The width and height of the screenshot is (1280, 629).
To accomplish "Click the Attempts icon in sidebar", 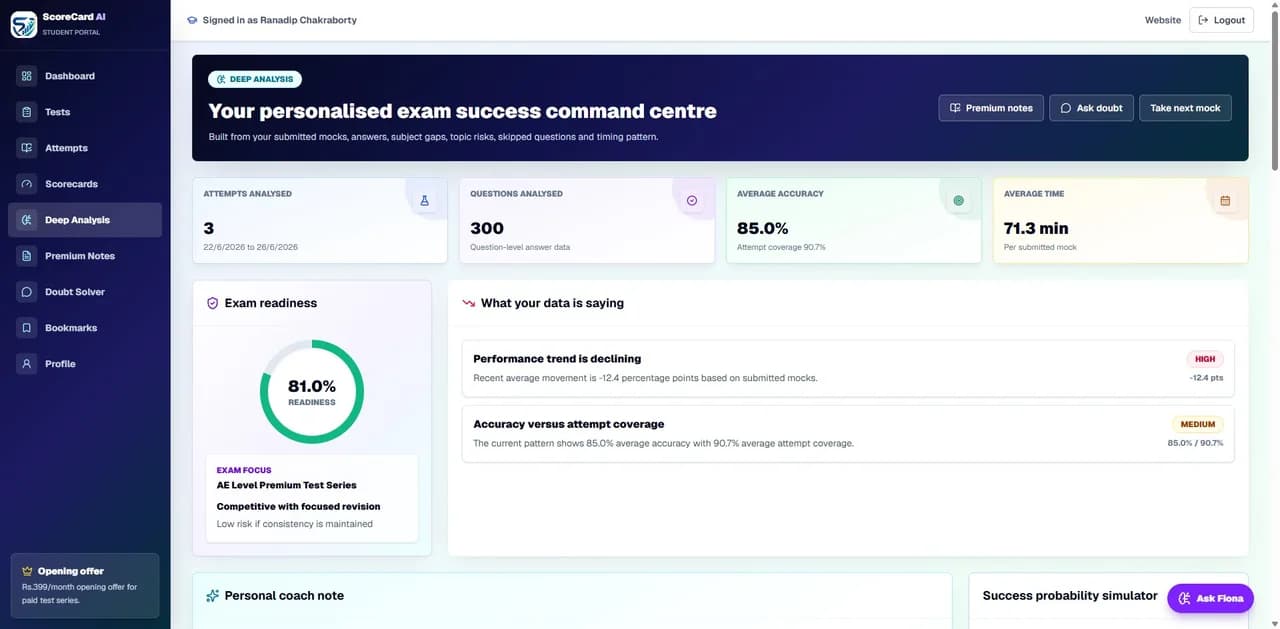I will coord(27,148).
